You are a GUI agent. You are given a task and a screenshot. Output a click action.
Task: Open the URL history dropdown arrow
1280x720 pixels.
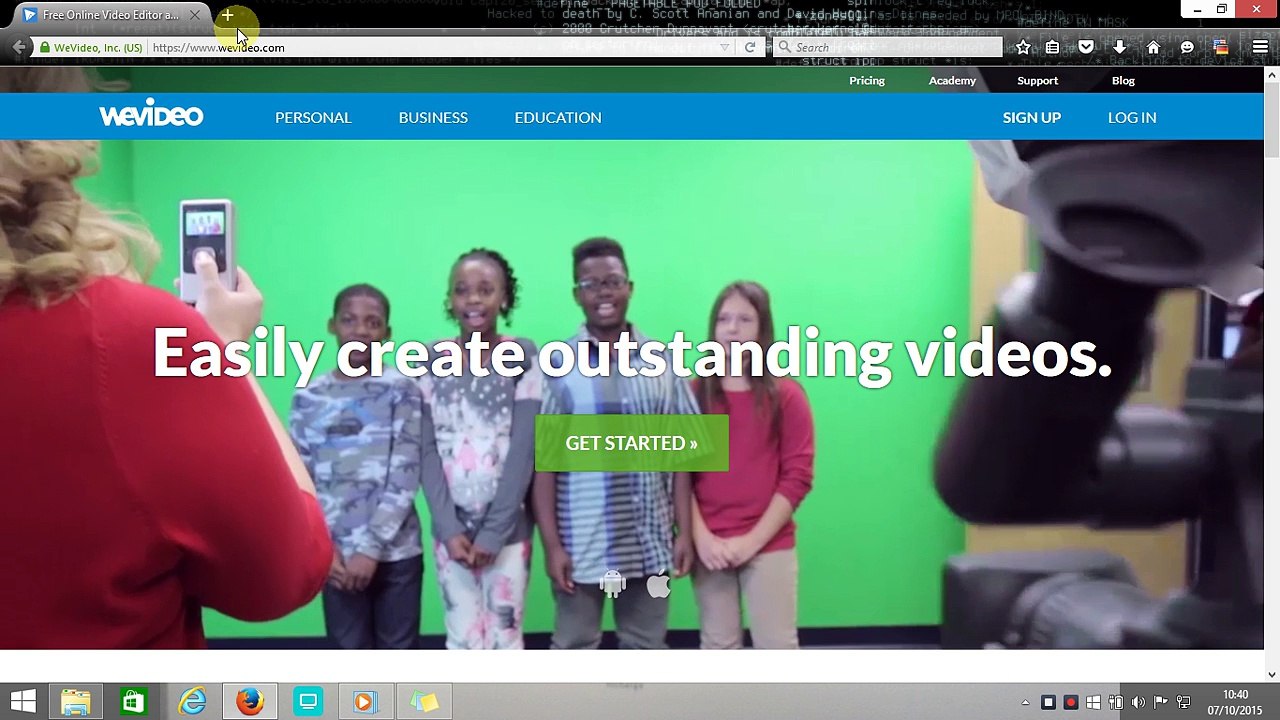click(x=725, y=47)
